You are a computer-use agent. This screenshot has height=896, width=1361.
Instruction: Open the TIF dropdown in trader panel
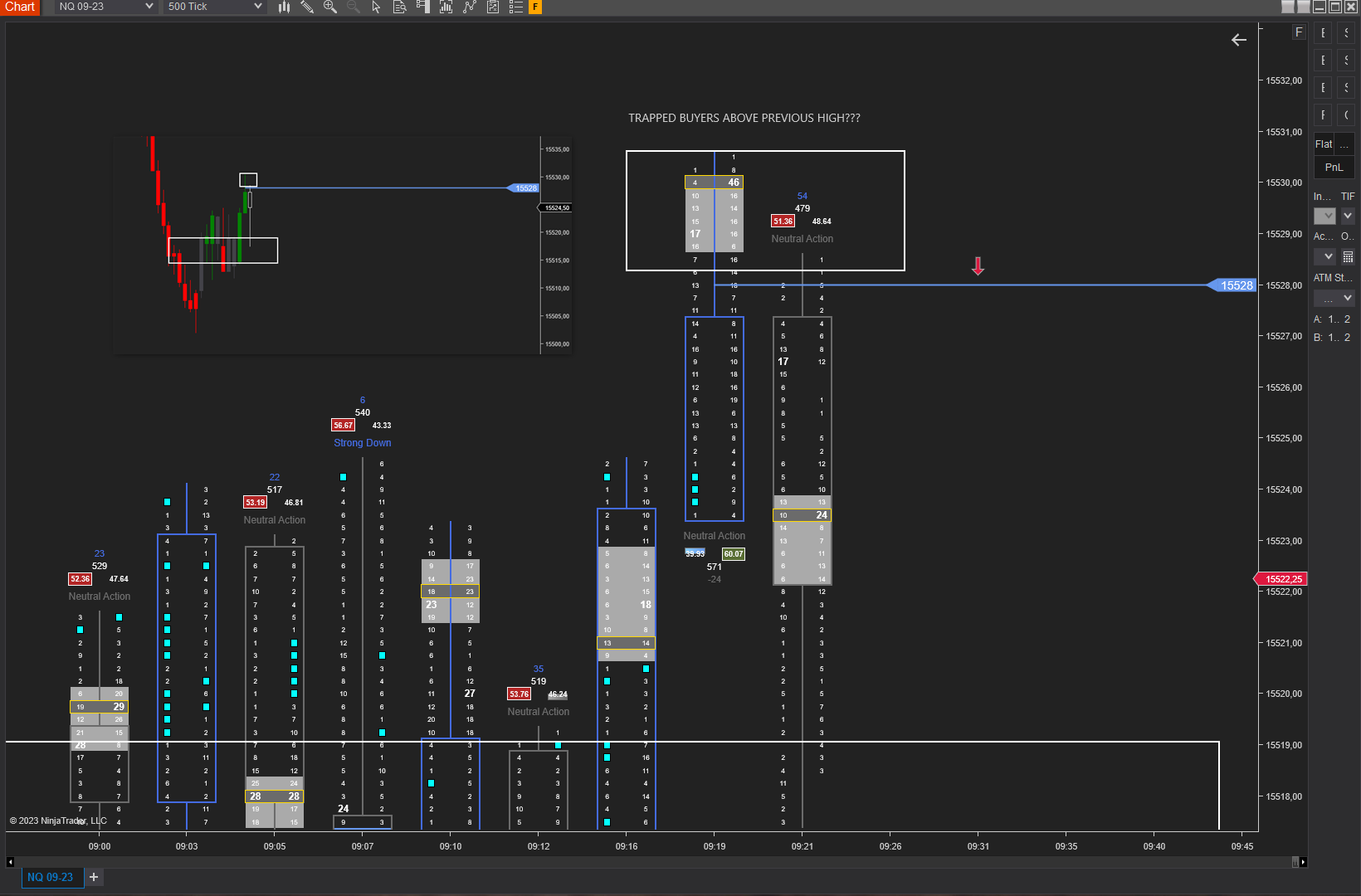coord(1348,216)
